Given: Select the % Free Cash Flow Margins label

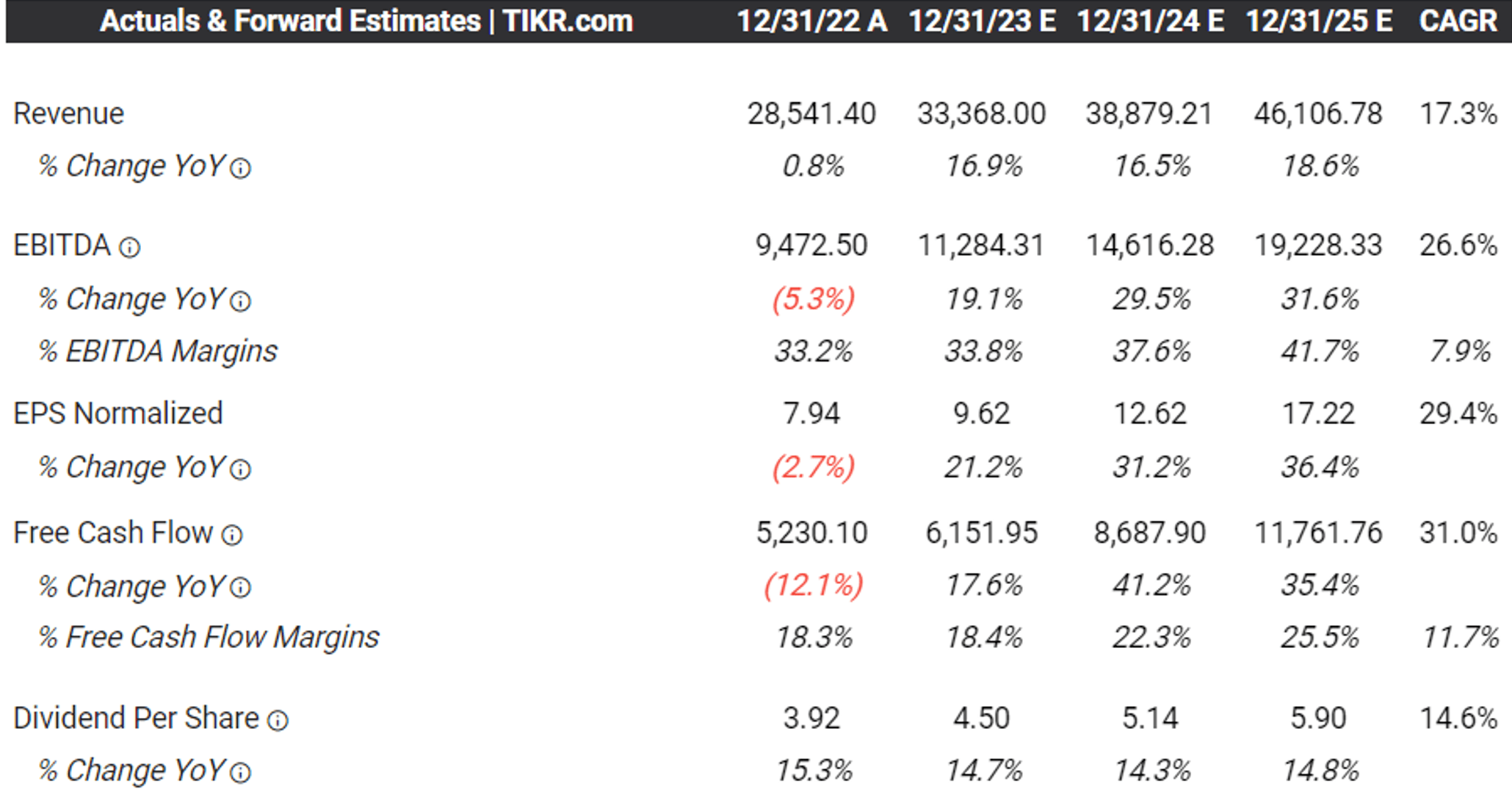Looking at the screenshot, I should [x=209, y=637].
